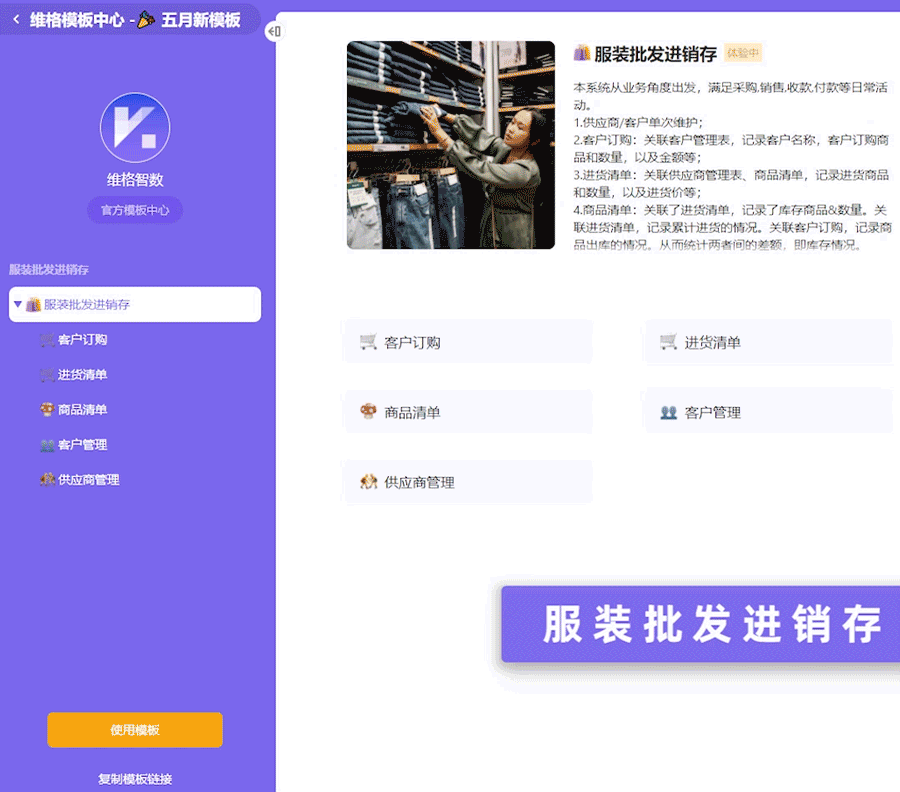Collapse the left panel with the collapse arrow
The image size is (900, 792).
(x=272, y=32)
